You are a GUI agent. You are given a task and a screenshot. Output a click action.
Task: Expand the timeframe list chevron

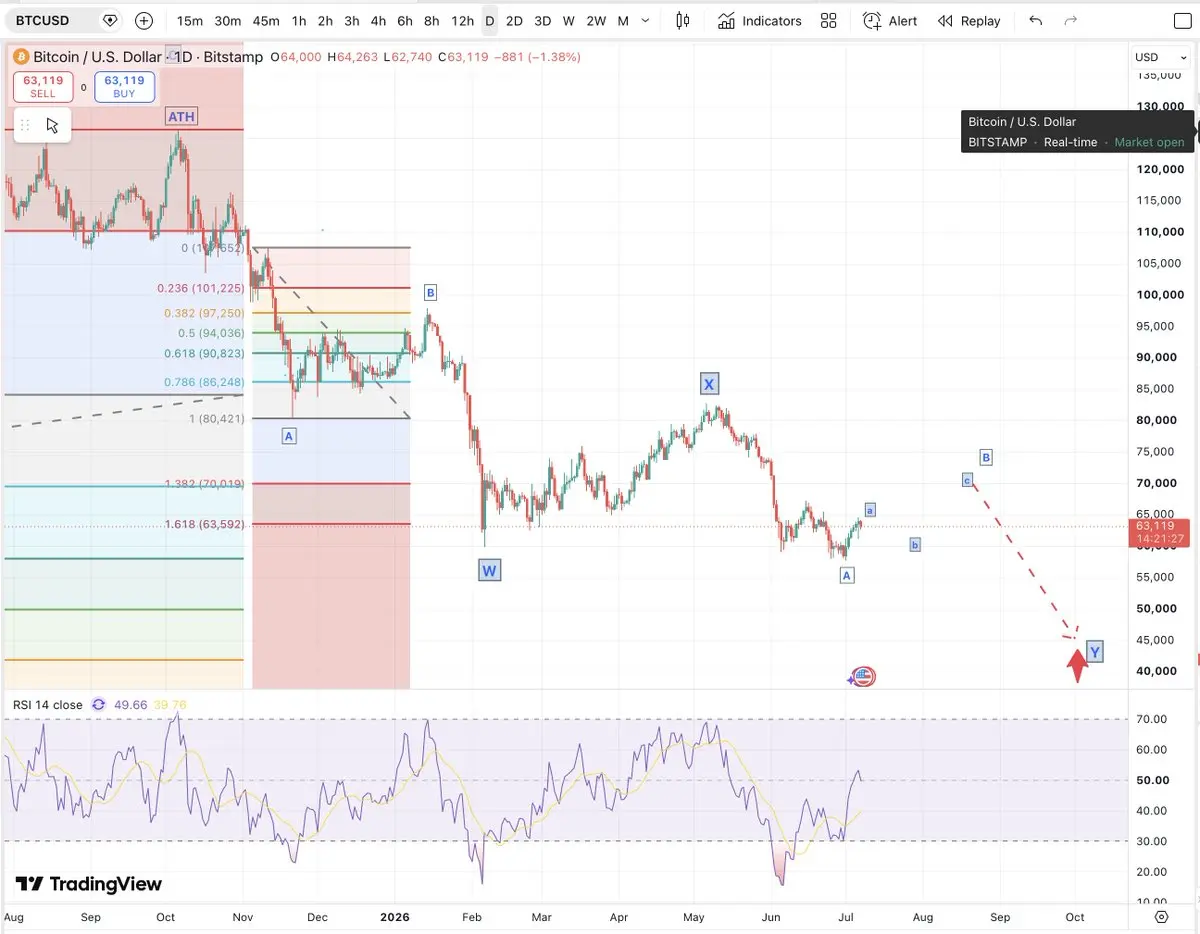pyautogui.click(x=646, y=20)
